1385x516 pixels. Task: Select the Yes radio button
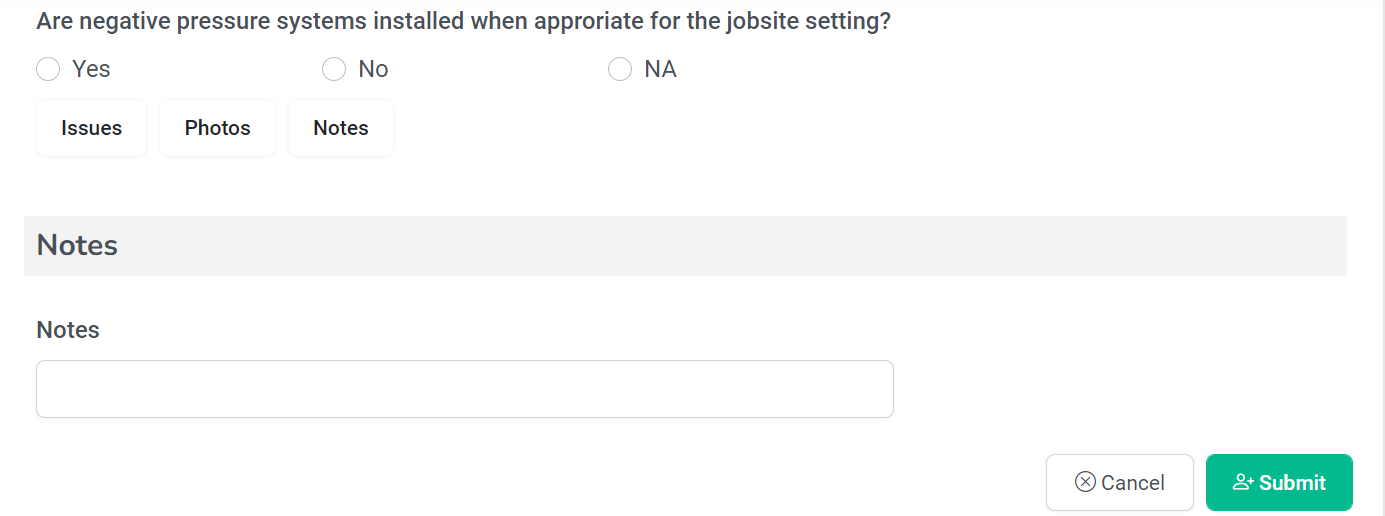pyautogui.click(x=48, y=69)
